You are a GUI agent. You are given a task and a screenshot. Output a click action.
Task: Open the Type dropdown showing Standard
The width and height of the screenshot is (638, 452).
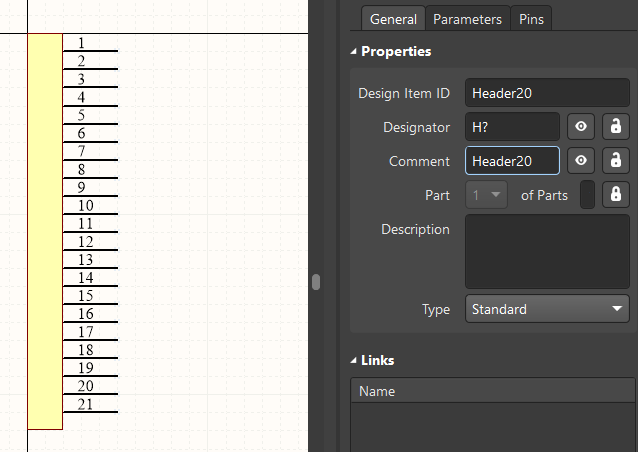547,309
